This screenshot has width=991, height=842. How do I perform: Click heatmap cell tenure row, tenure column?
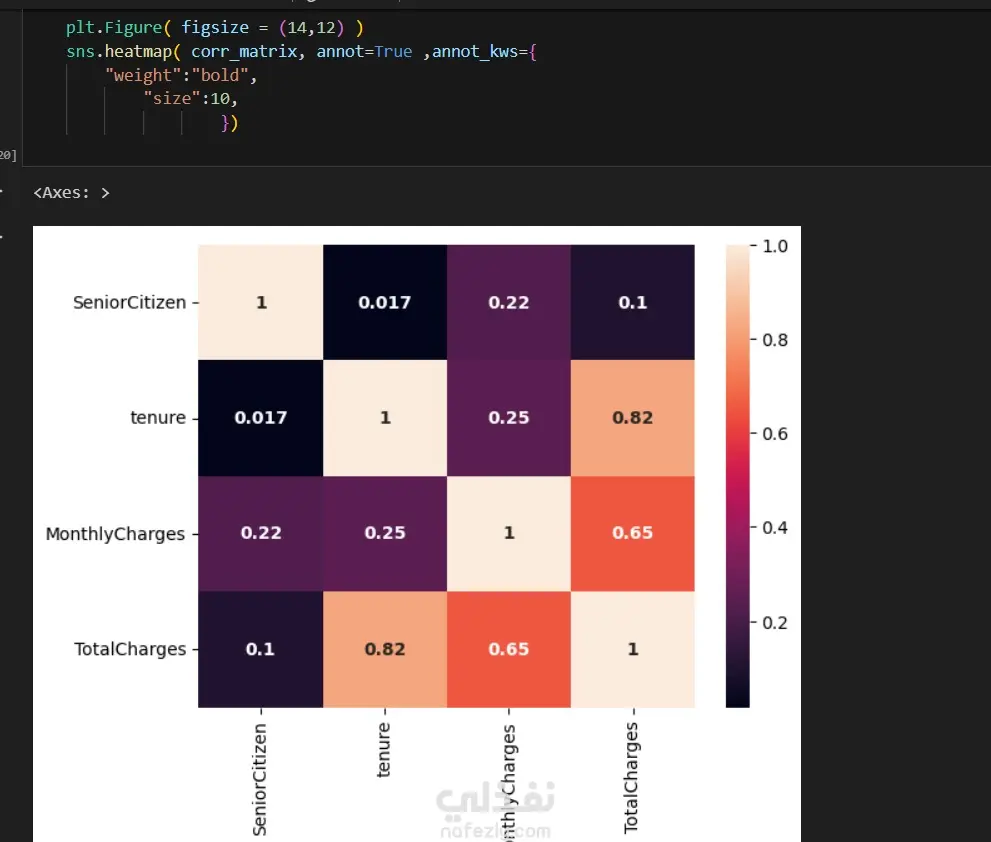385,418
